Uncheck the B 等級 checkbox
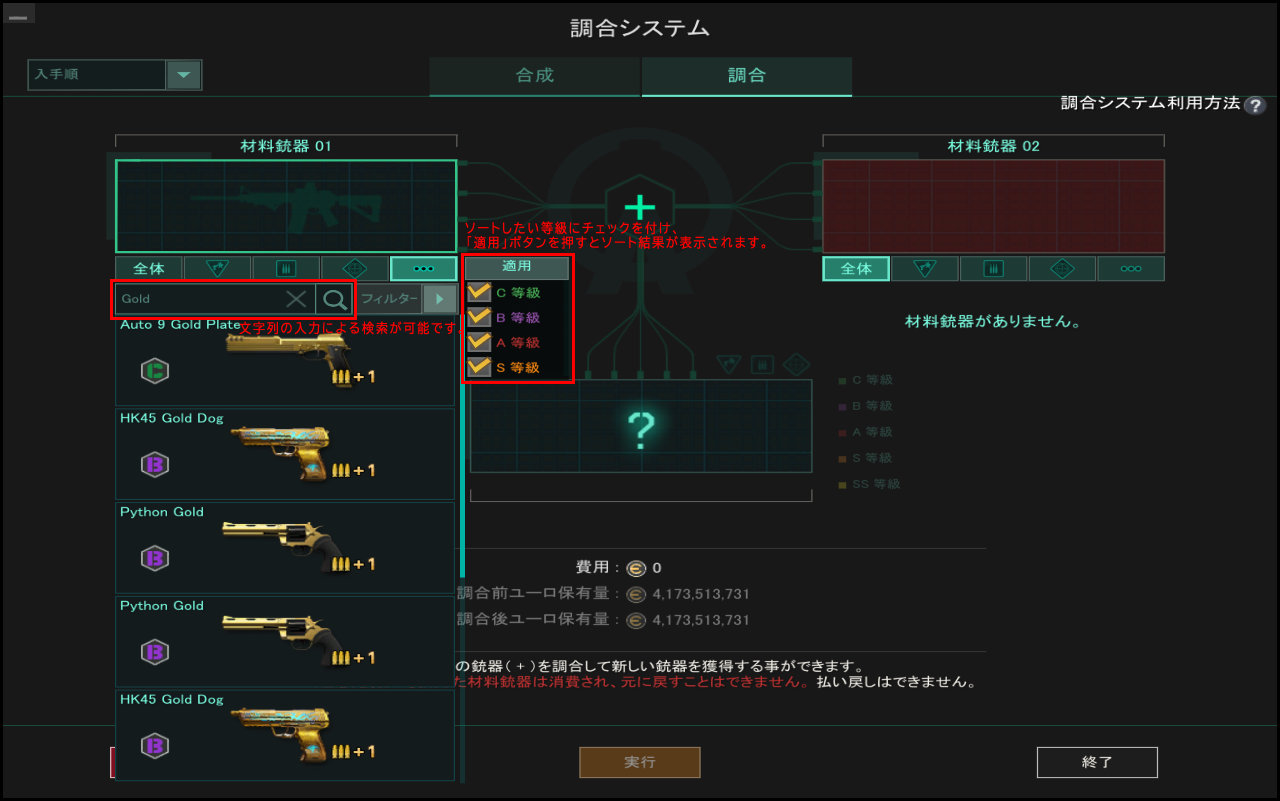 click(x=479, y=318)
